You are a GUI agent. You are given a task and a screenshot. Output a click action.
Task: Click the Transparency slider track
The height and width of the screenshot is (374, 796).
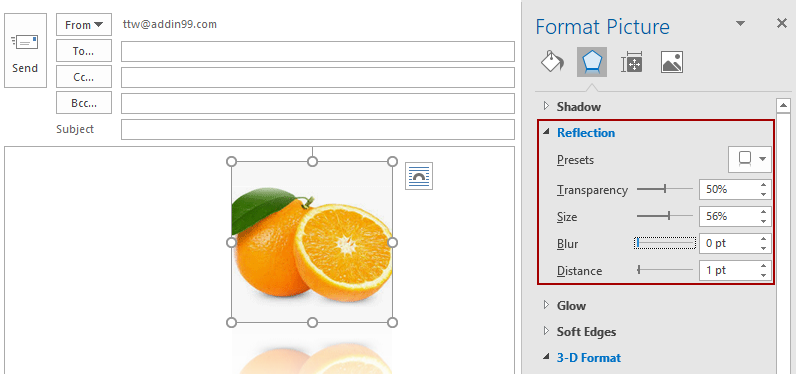(665, 189)
